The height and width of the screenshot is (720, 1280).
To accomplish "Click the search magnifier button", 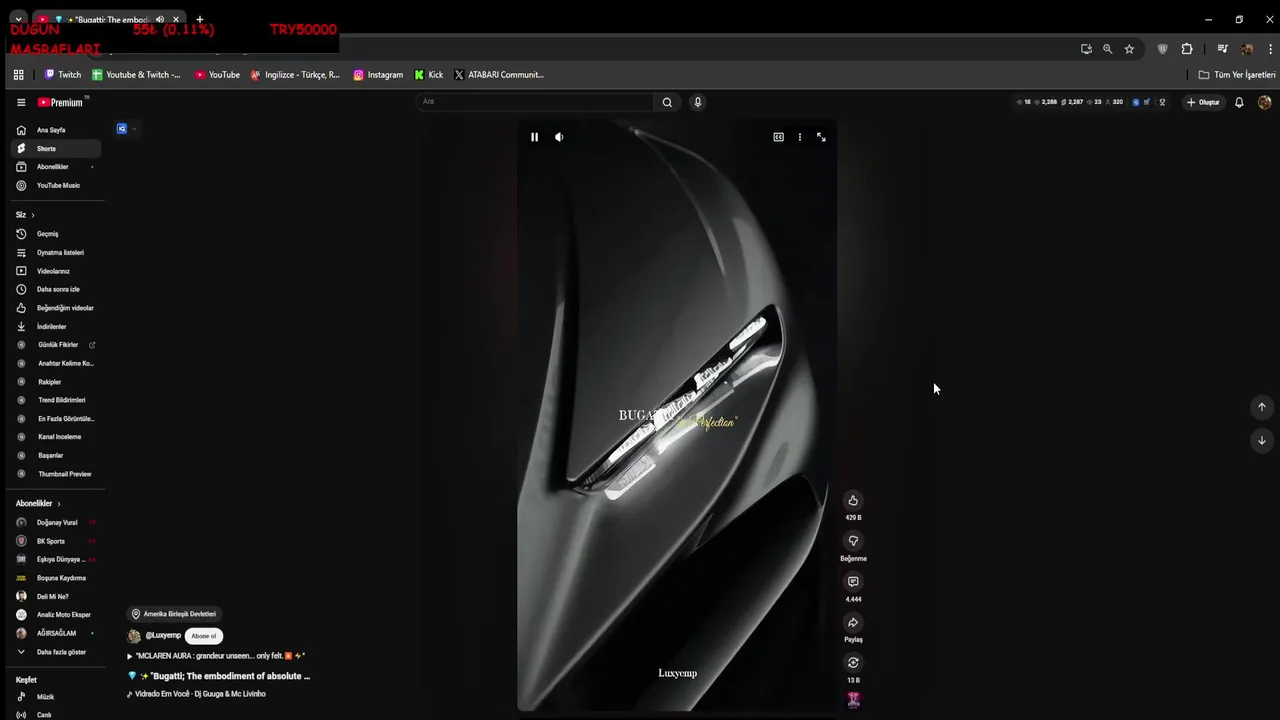I will click(667, 102).
